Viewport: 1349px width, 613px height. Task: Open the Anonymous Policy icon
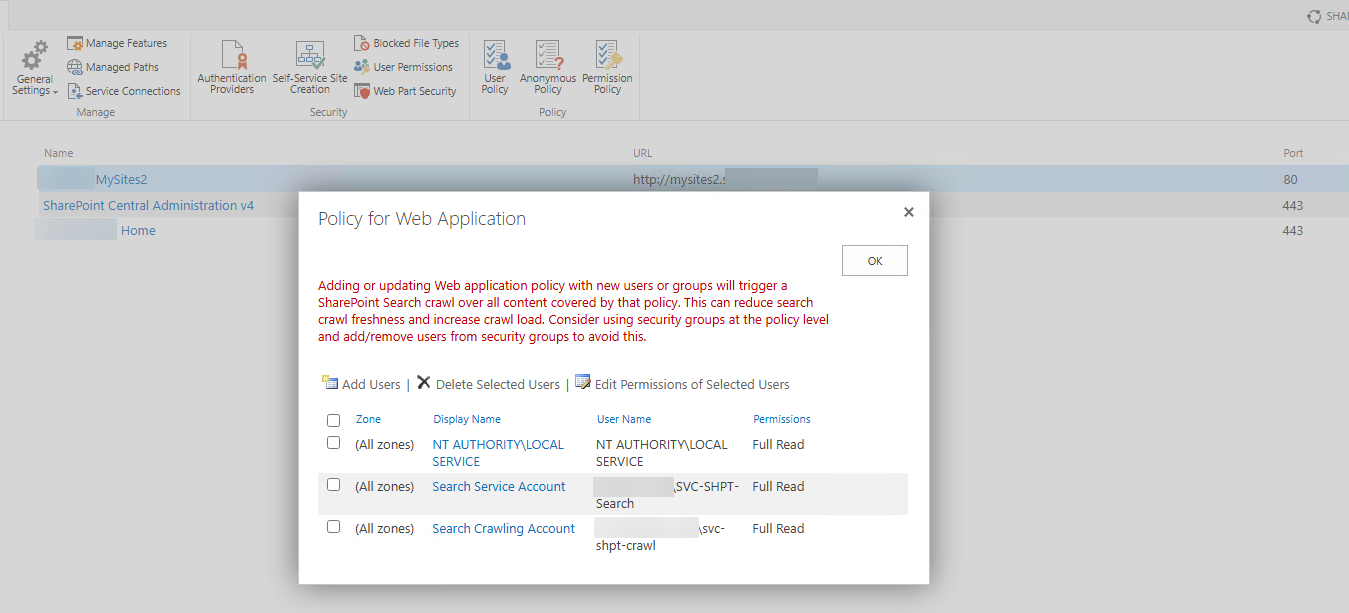coord(549,55)
